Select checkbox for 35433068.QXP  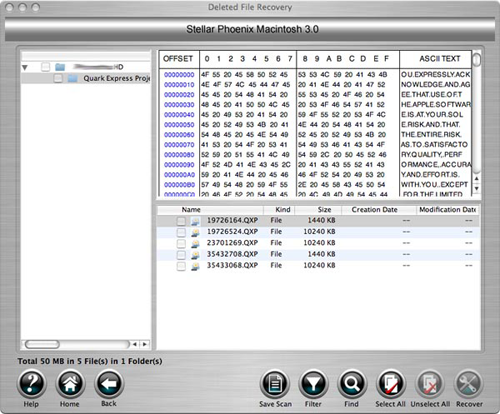pyautogui.click(x=181, y=266)
